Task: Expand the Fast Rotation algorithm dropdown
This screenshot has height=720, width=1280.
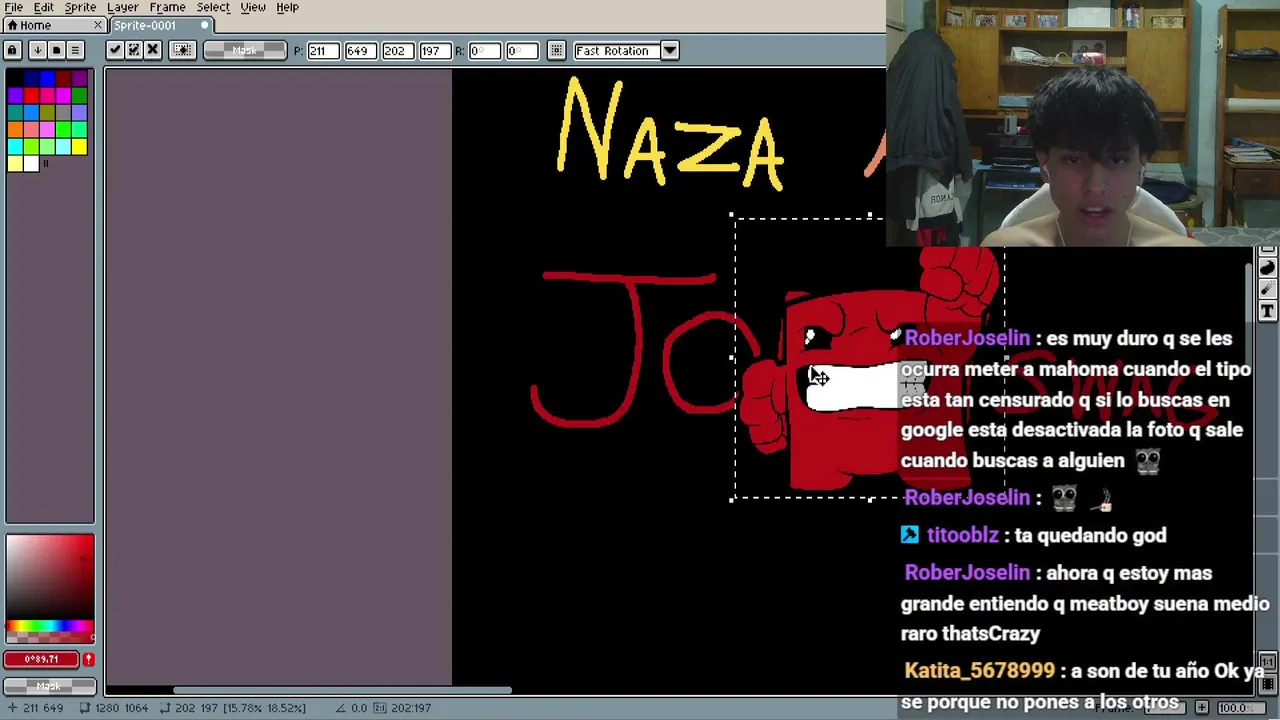Action: [x=670, y=51]
